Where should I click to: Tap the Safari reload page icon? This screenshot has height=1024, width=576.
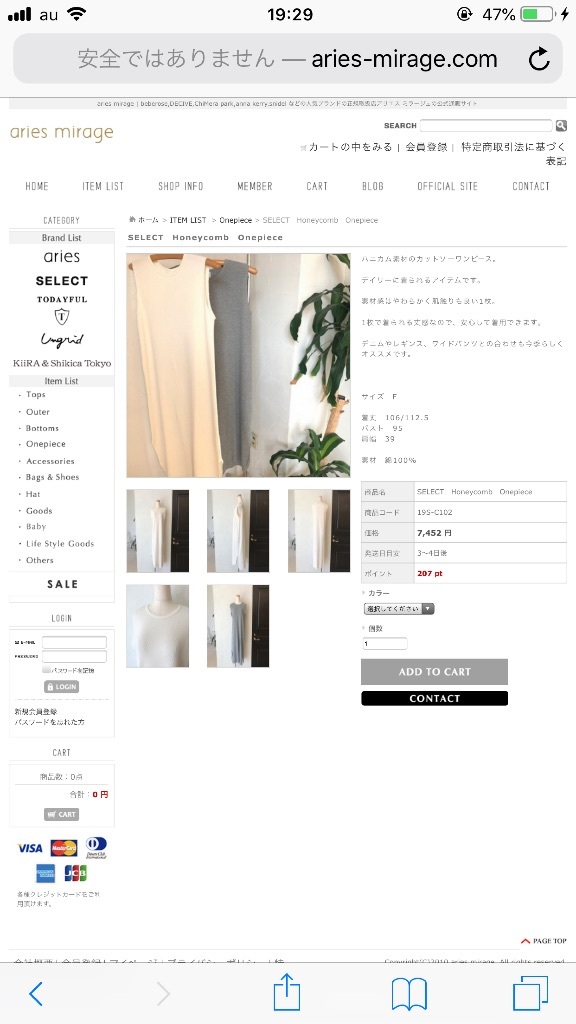click(x=539, y=59)
